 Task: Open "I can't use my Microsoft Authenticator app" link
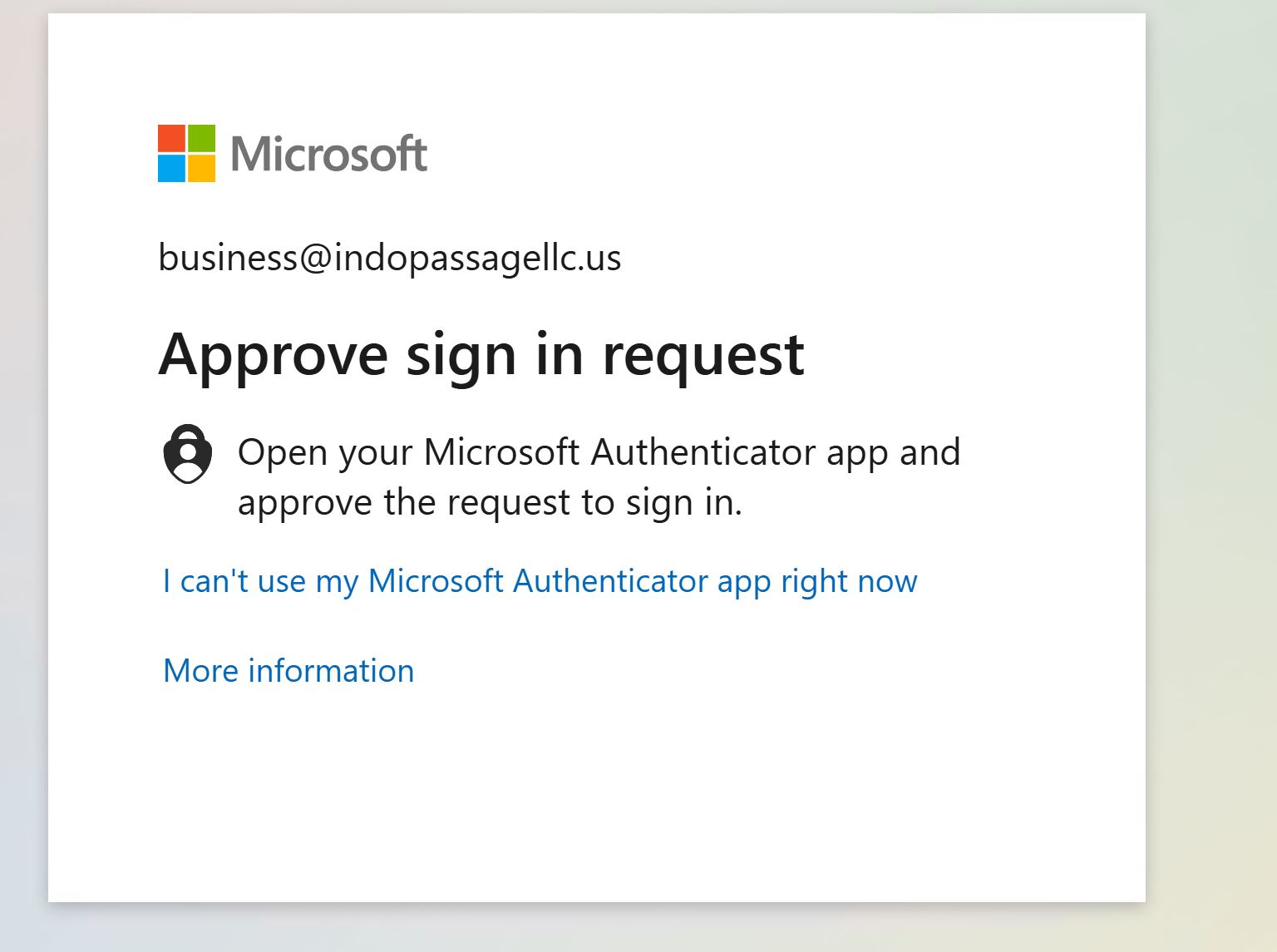tap(540, 581)
